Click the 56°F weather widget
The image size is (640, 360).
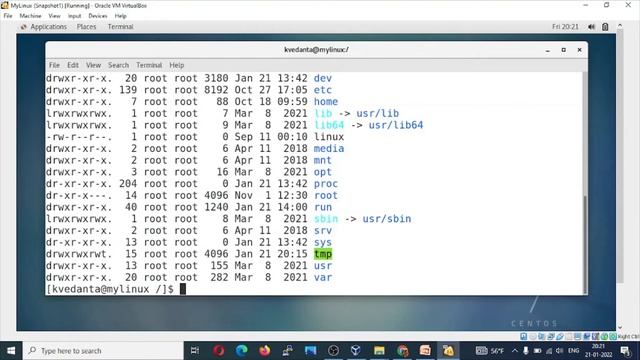[490, 351]
